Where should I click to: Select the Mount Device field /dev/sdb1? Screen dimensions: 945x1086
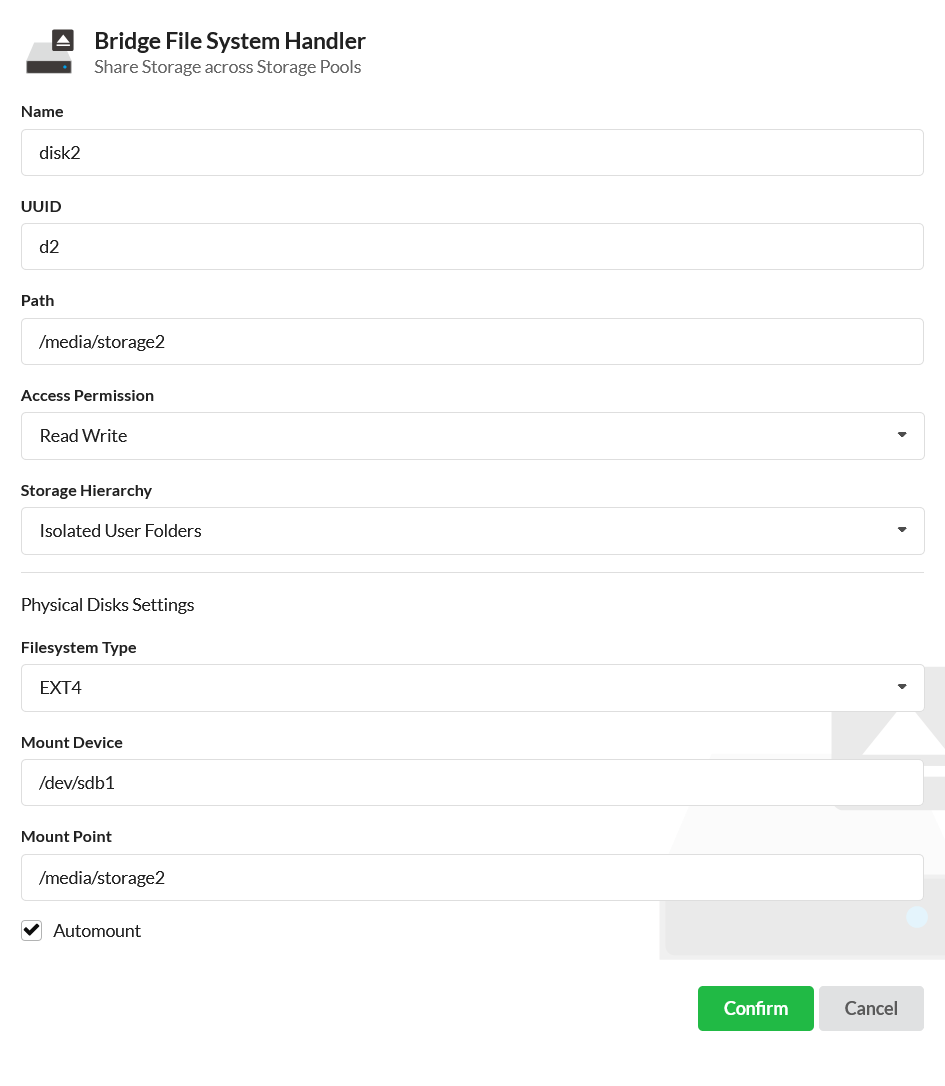[472, 783]
